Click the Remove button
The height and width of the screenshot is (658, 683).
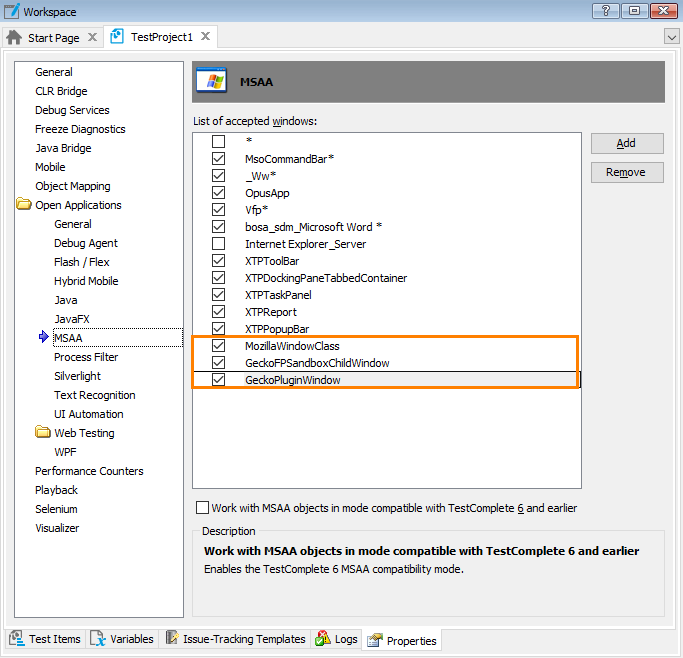click(627, 172)
